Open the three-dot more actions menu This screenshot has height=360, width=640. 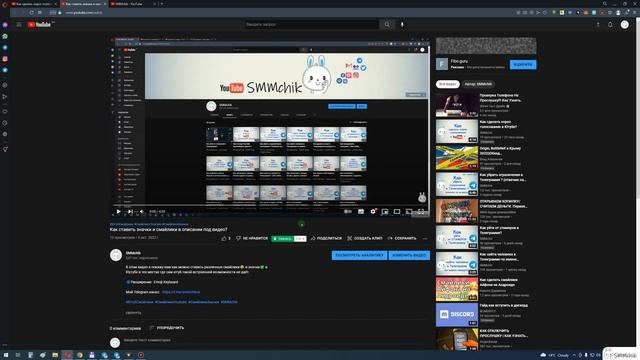[425, 238]
